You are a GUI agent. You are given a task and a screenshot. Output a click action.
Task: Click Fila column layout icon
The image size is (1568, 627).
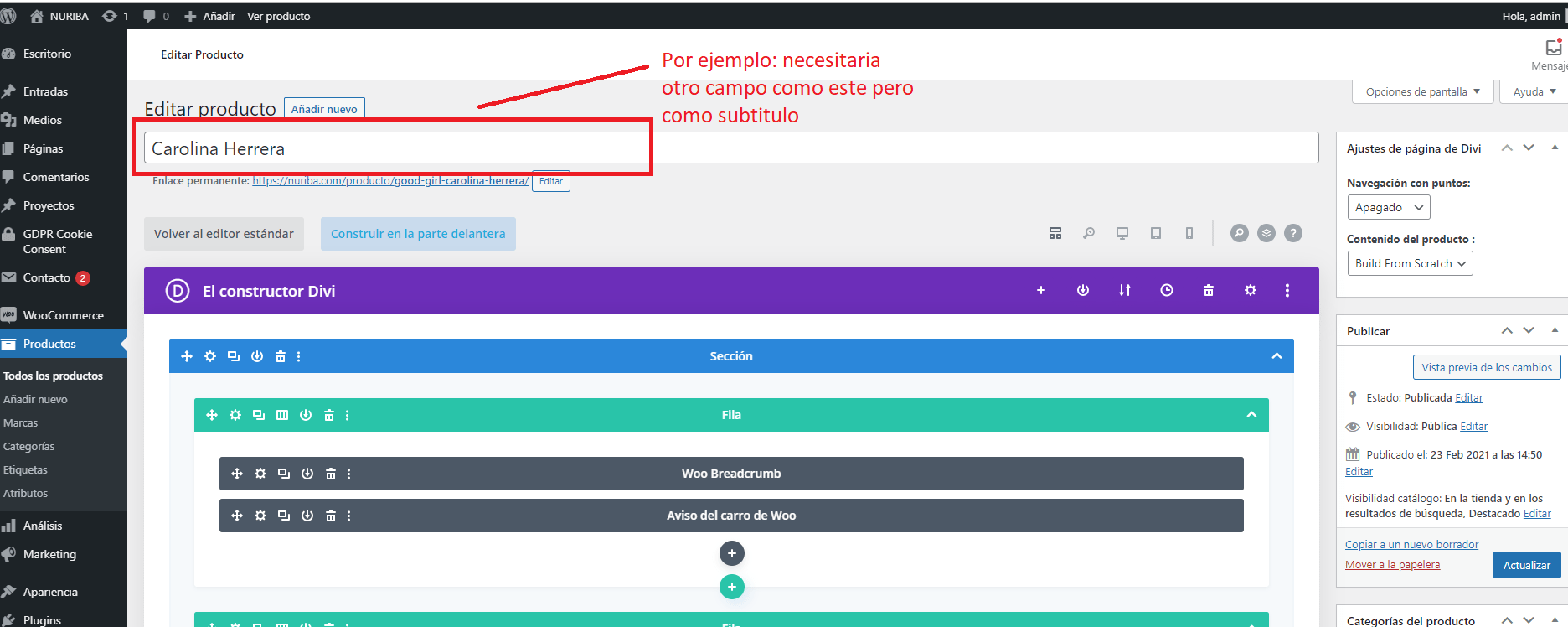click(x=282, y=415)
